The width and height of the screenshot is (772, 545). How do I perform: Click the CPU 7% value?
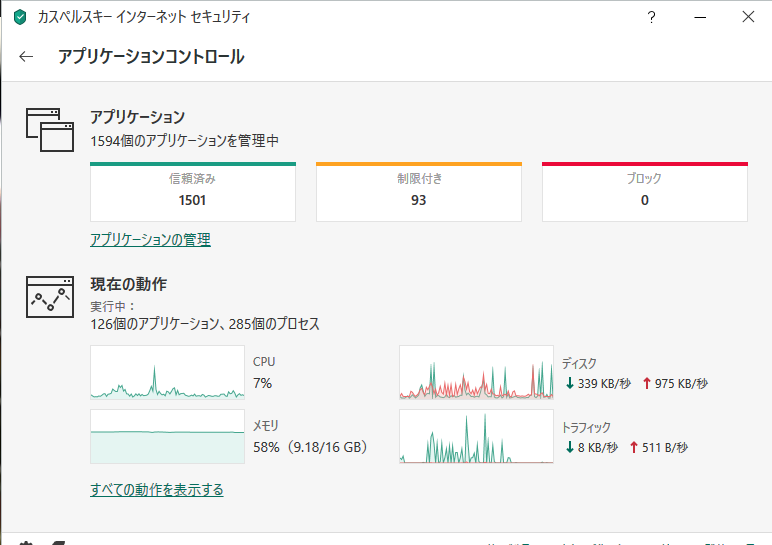tap(262, 383)
